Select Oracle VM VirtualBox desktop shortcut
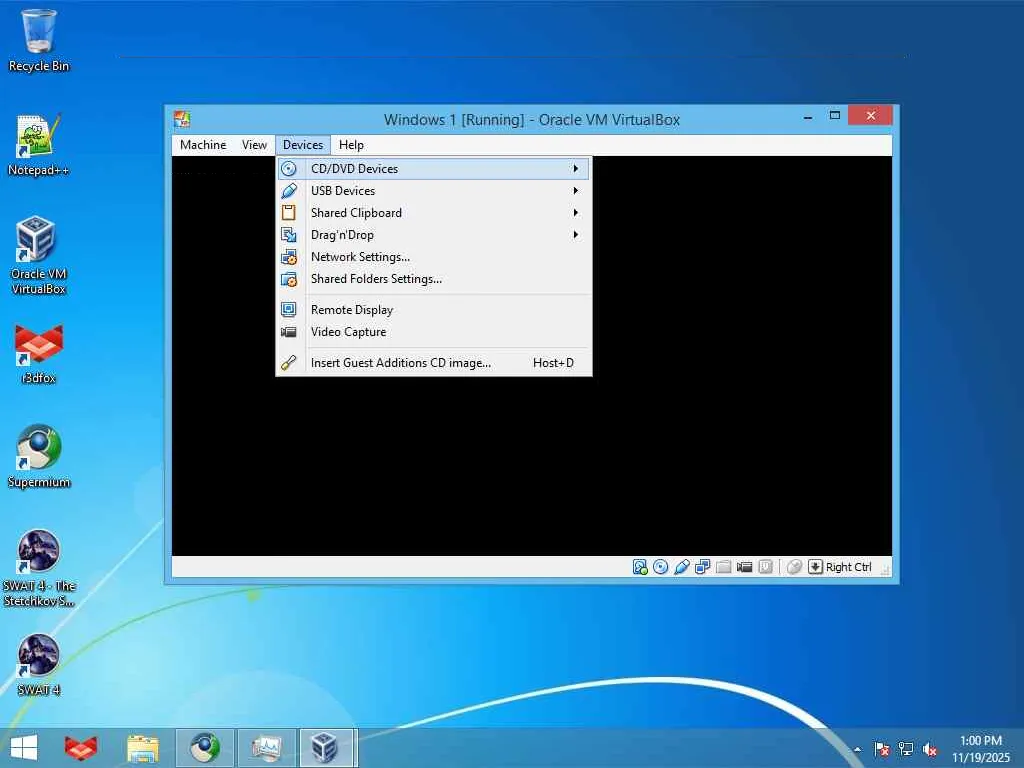This screenshot has width=1024, height=768. tap(39, 255)
